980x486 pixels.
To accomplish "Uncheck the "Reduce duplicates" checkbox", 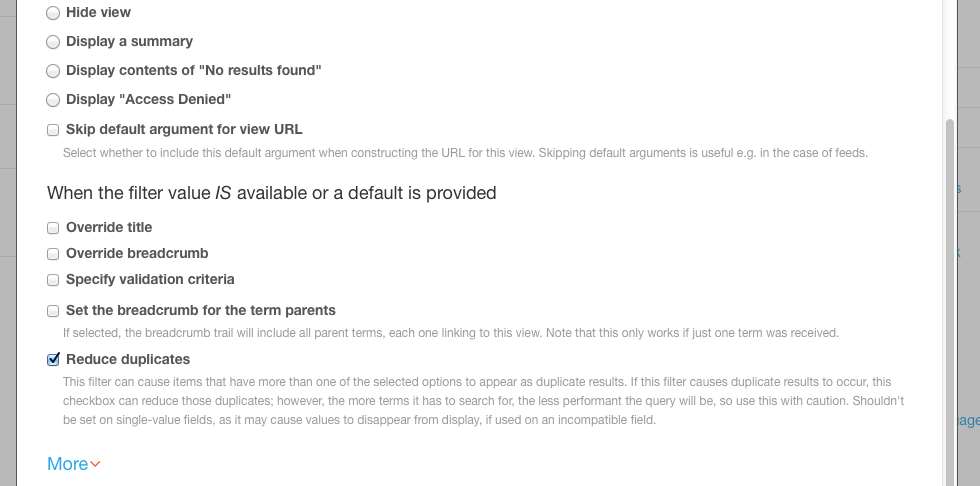I will click(53, 360).
